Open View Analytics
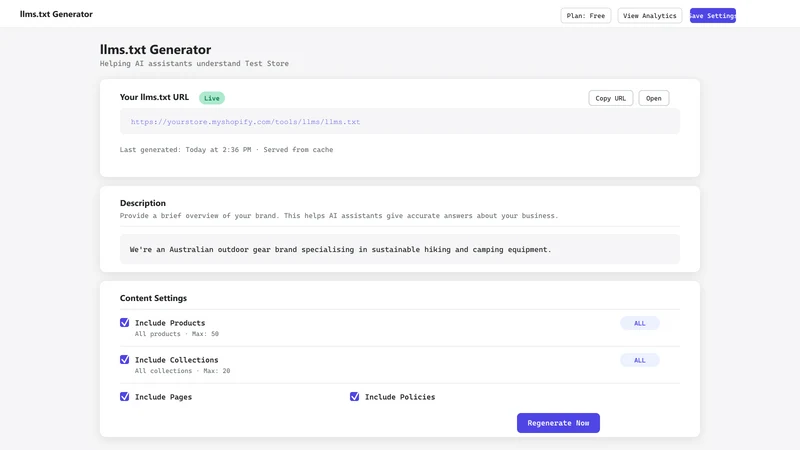The width and height of the screenshot is (800, 450). click(x=649, y=15)
